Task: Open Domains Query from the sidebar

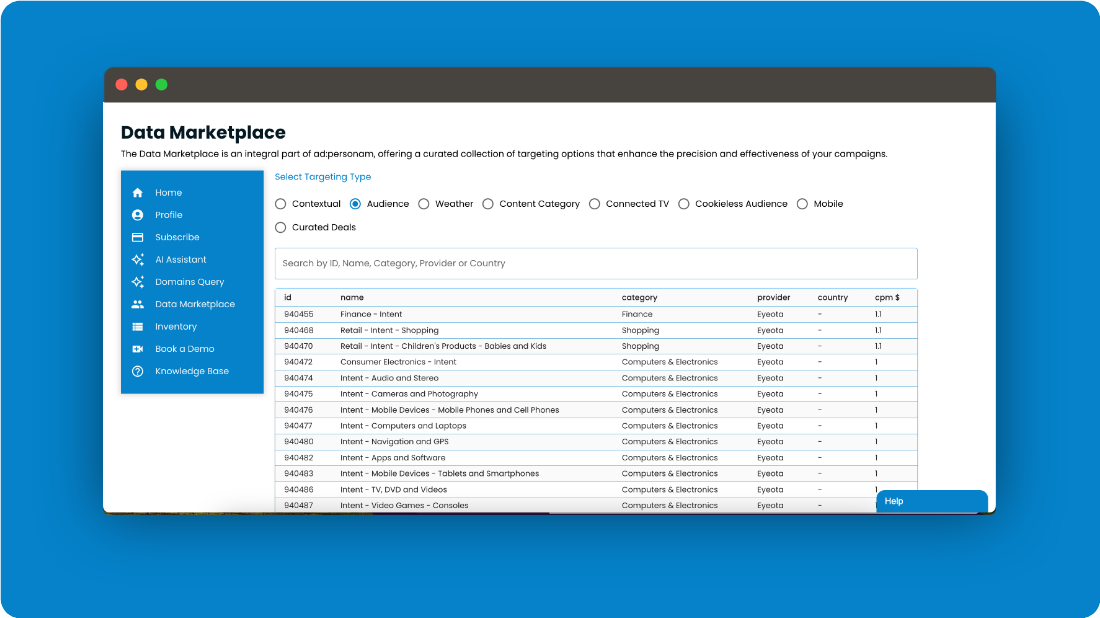Action: (x=189, y=282)
